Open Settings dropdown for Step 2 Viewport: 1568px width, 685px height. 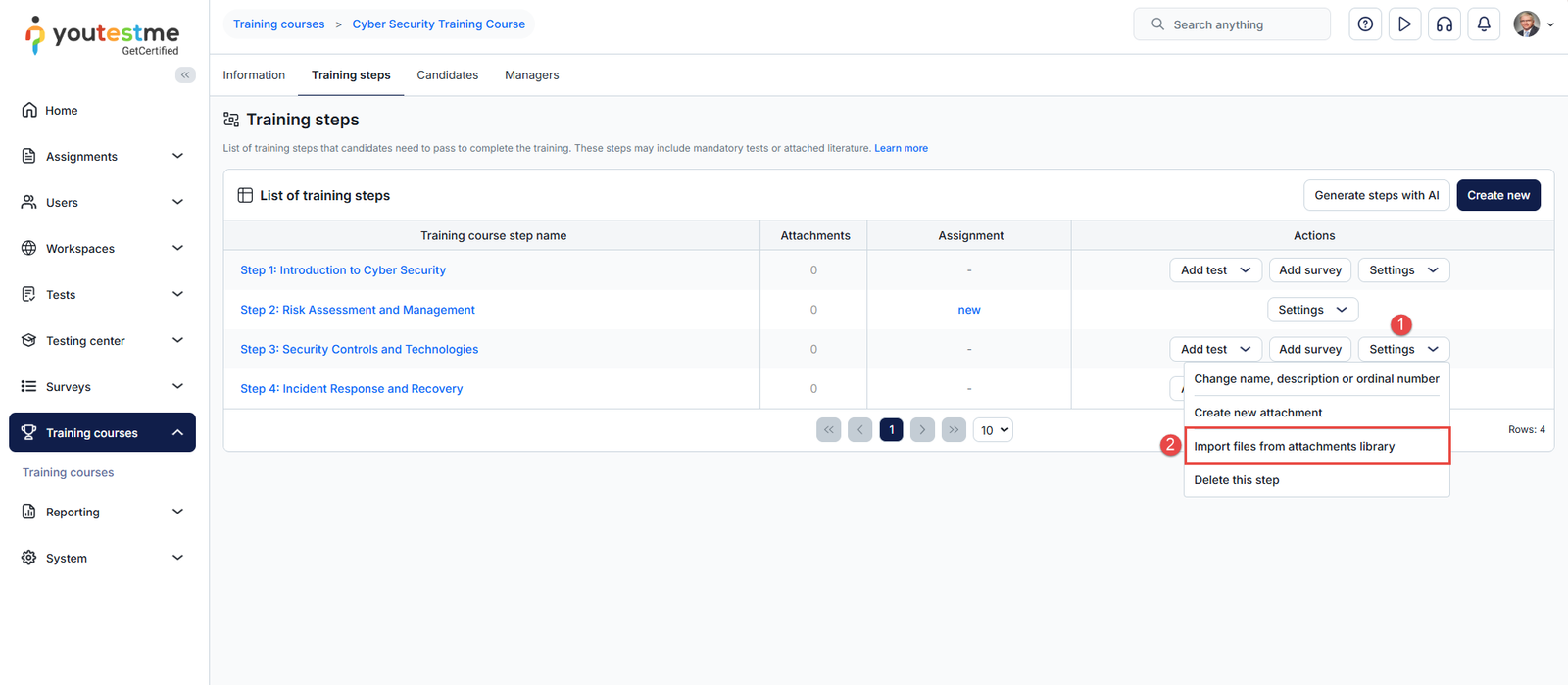(x=1312, y=310)
